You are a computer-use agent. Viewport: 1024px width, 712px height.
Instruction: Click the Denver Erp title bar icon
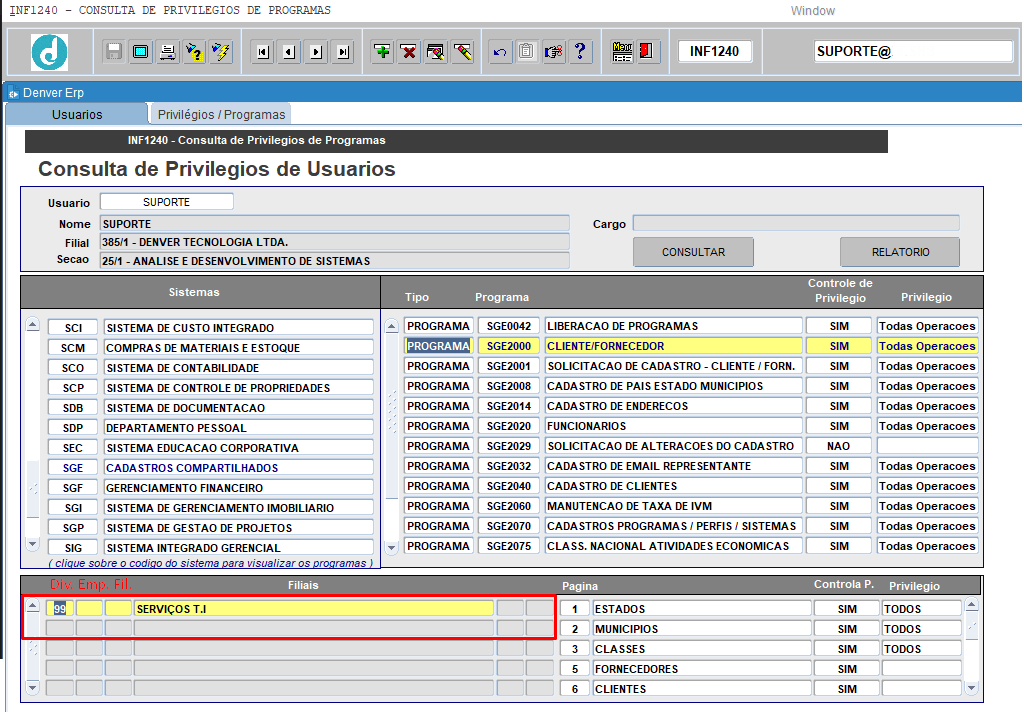[13, 93]
